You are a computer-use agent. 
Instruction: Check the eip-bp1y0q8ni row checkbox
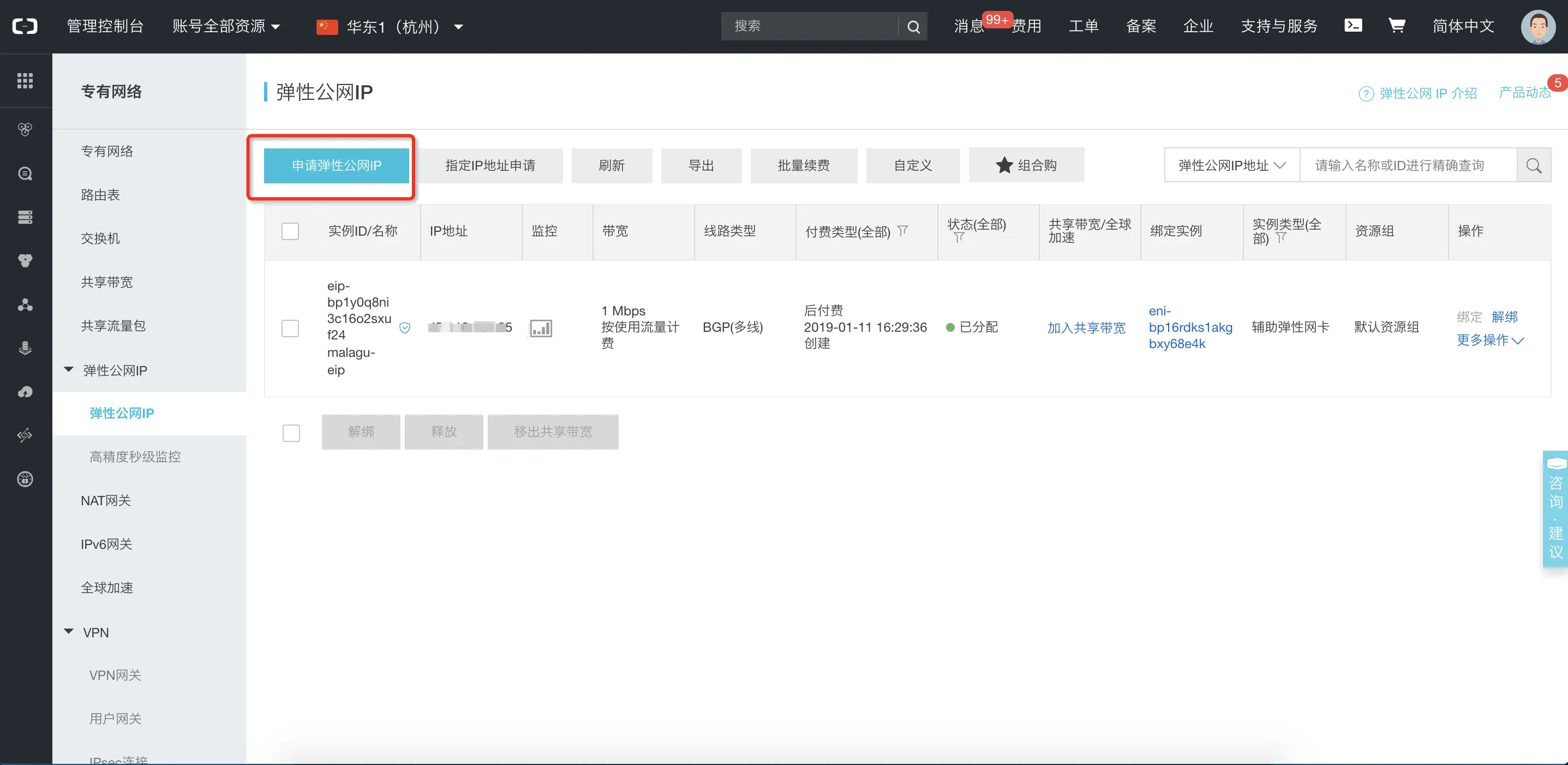click(x=290, y=328)
